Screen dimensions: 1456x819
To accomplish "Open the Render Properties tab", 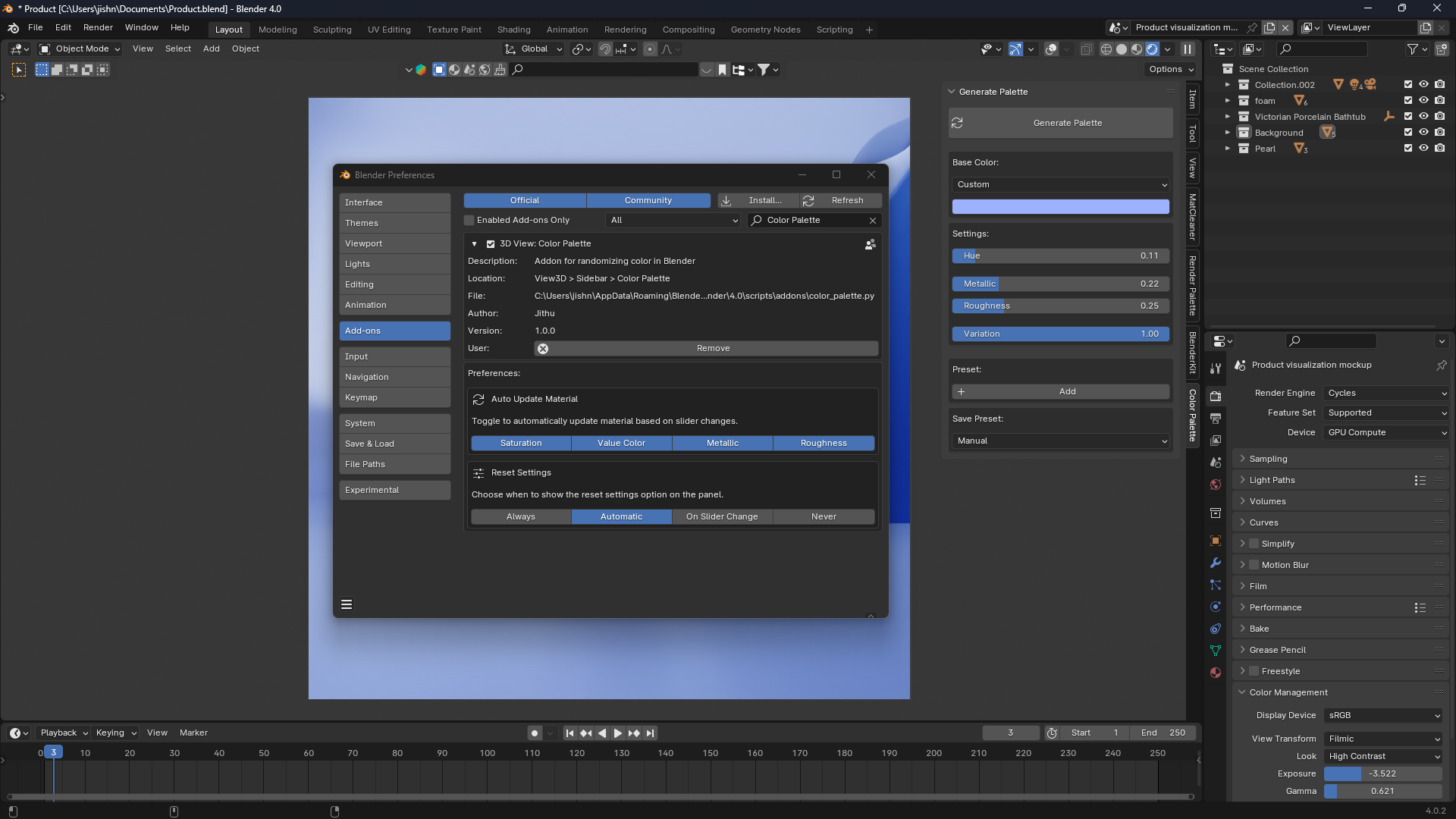I will pyautogui.click(x=1216, y=396).
